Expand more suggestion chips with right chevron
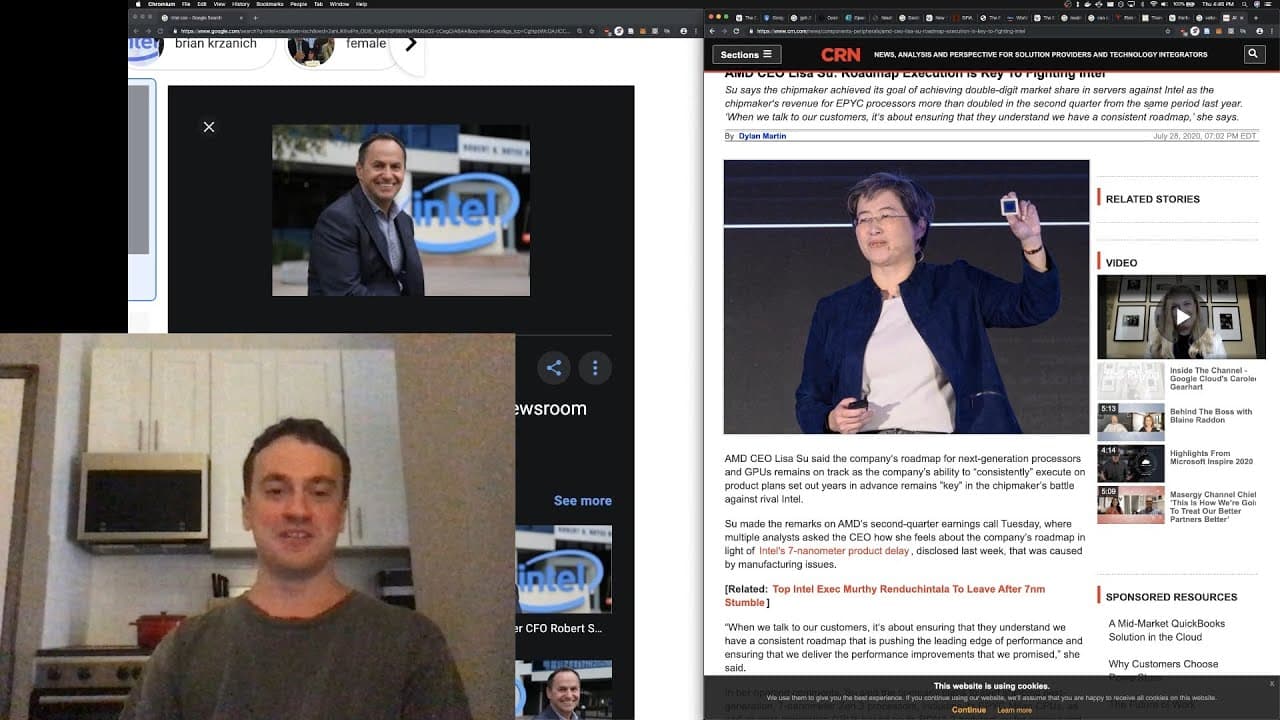This screenshot has width=1280, height=720. [410, 44]
